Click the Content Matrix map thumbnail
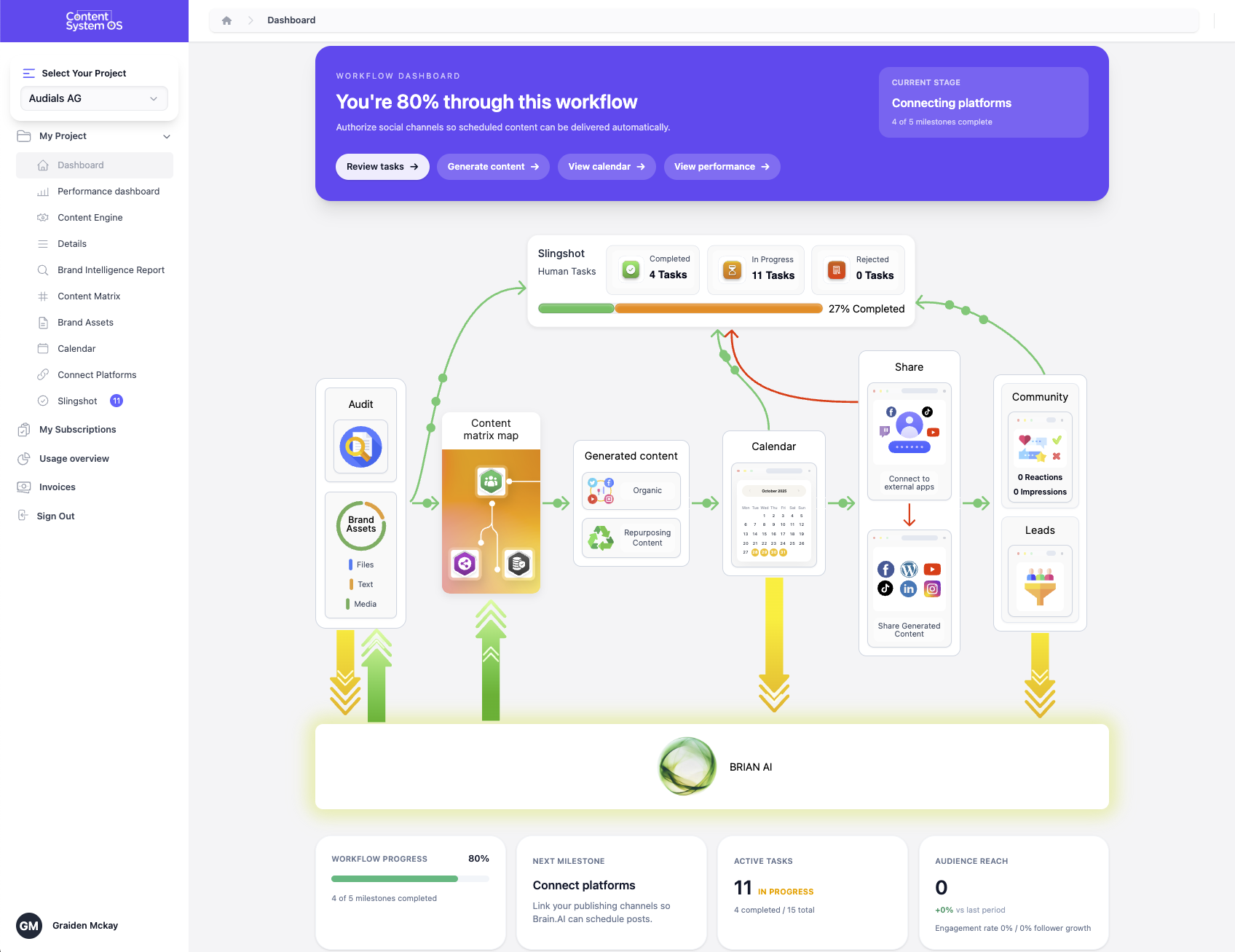The width and height of the screenshot is (1235, 952). click(491, 521)
